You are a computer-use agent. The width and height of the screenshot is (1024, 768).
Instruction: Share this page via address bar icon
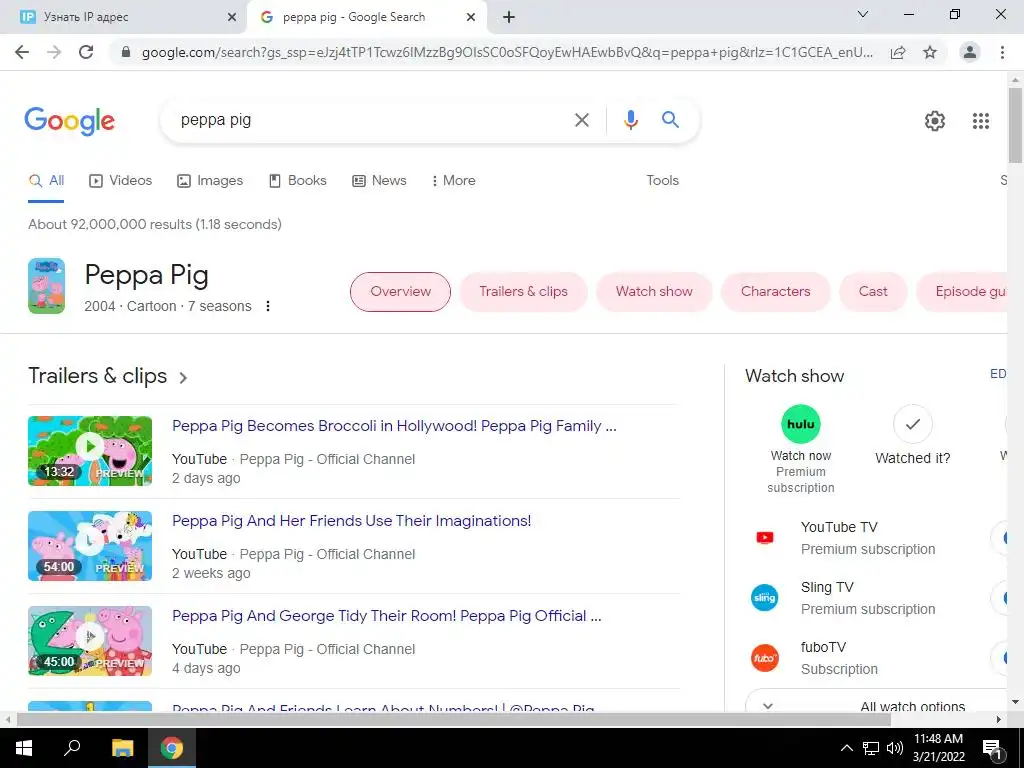898,52
